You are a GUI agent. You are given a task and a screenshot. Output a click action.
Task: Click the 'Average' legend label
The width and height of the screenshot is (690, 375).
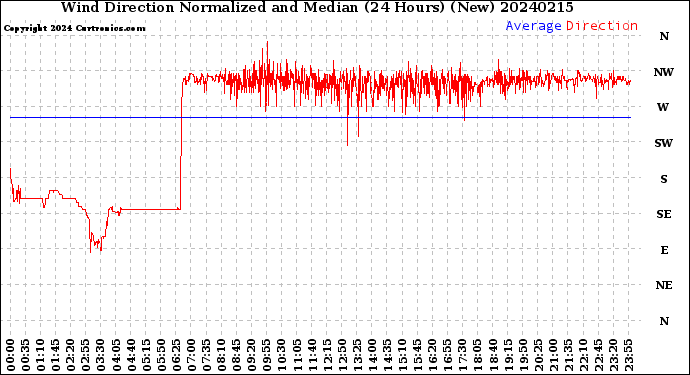pos(533,26)
